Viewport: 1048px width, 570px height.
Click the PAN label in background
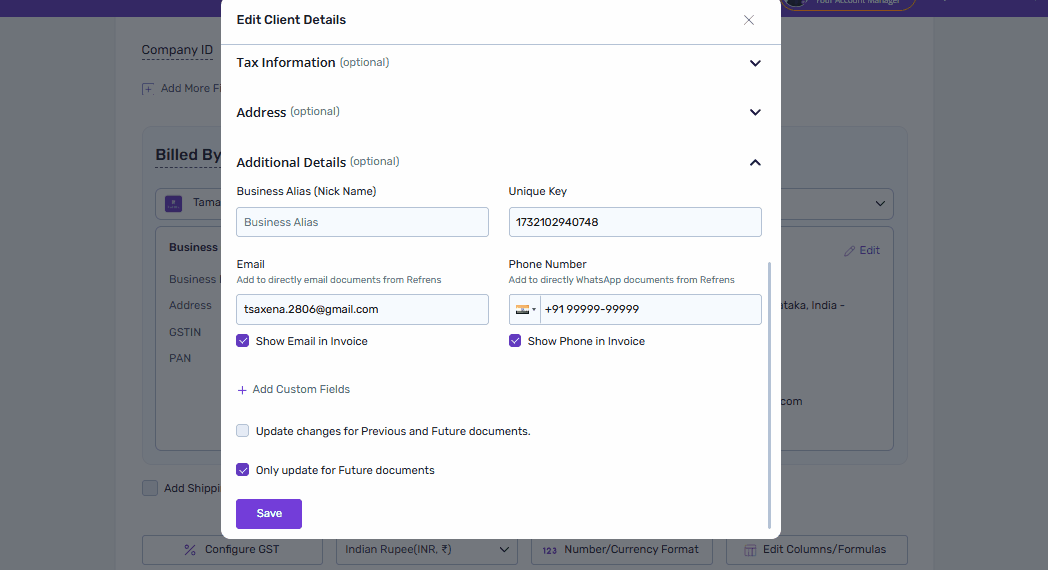[180, 358]
